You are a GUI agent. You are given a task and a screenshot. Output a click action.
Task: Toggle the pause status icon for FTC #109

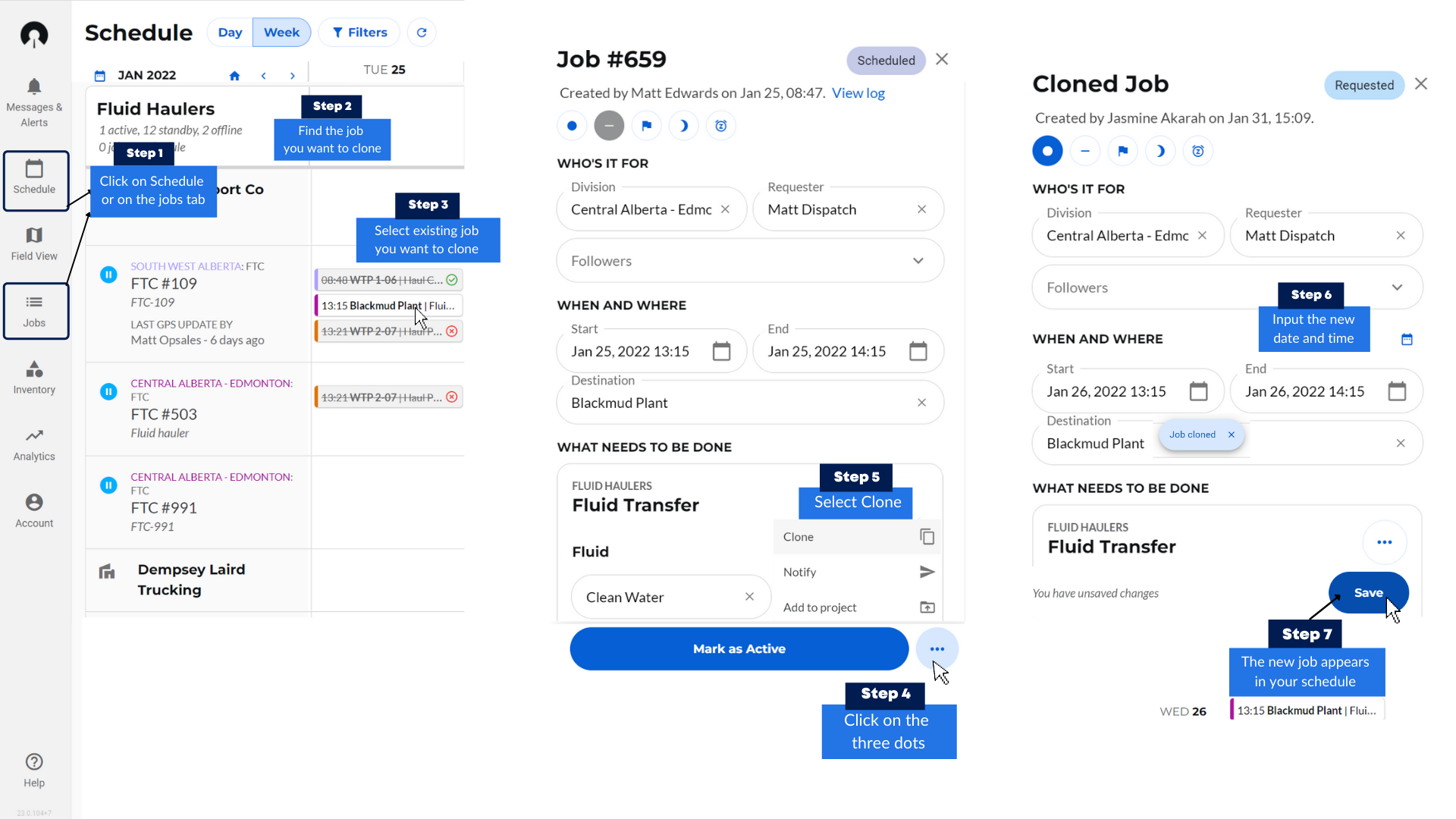[x=108, y=275]
